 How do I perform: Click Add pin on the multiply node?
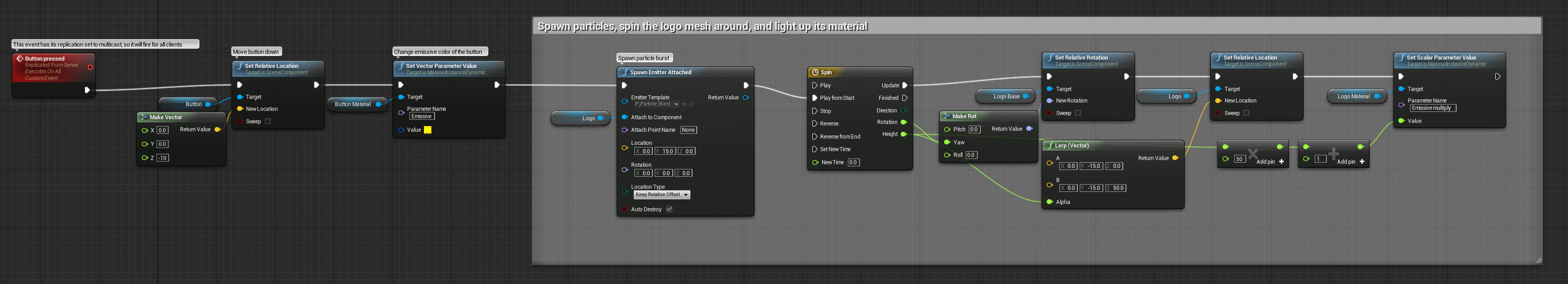pos(1270,162)
